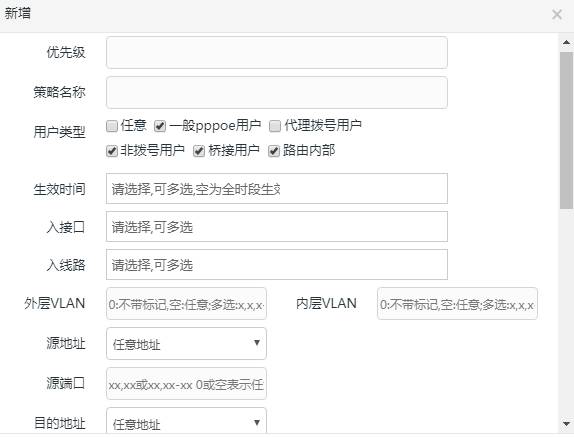This screenshot has width=574, height=438.
Task: Enable the 代理拨号用户 checkbox
Action: 275,126
